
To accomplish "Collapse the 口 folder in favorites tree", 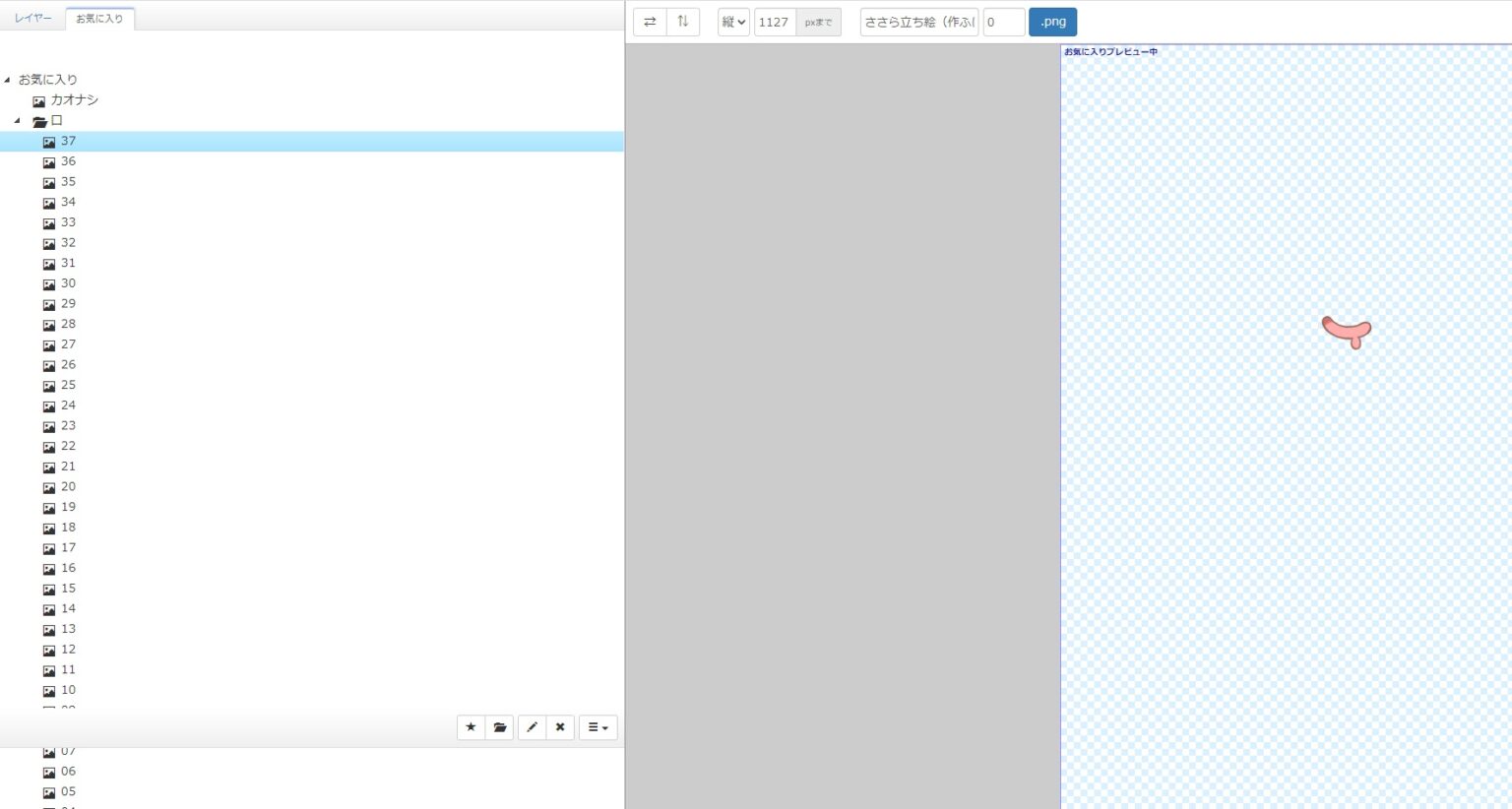I will (15, 120).
